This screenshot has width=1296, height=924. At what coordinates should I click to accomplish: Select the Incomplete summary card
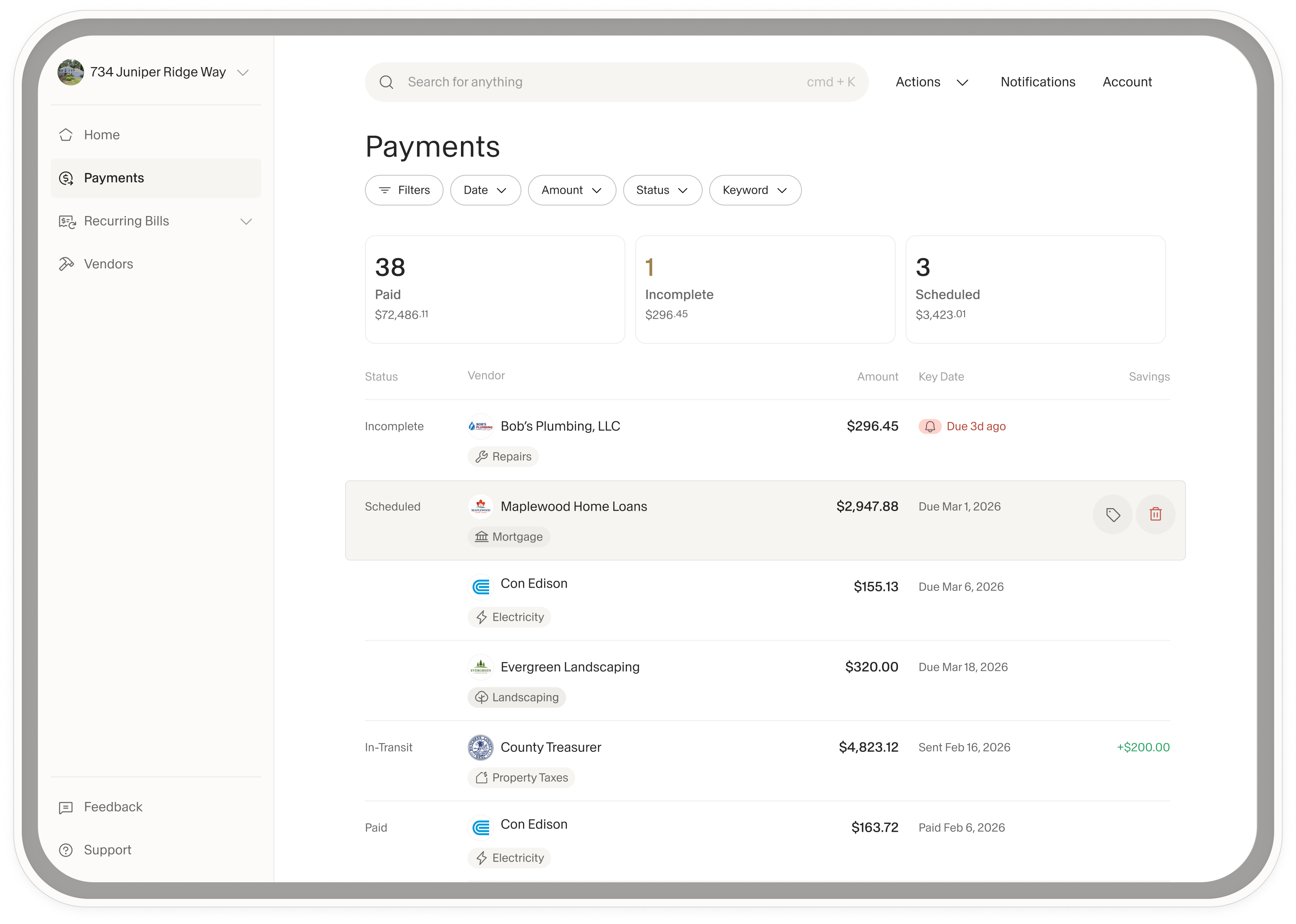click(x=765, y=289)
